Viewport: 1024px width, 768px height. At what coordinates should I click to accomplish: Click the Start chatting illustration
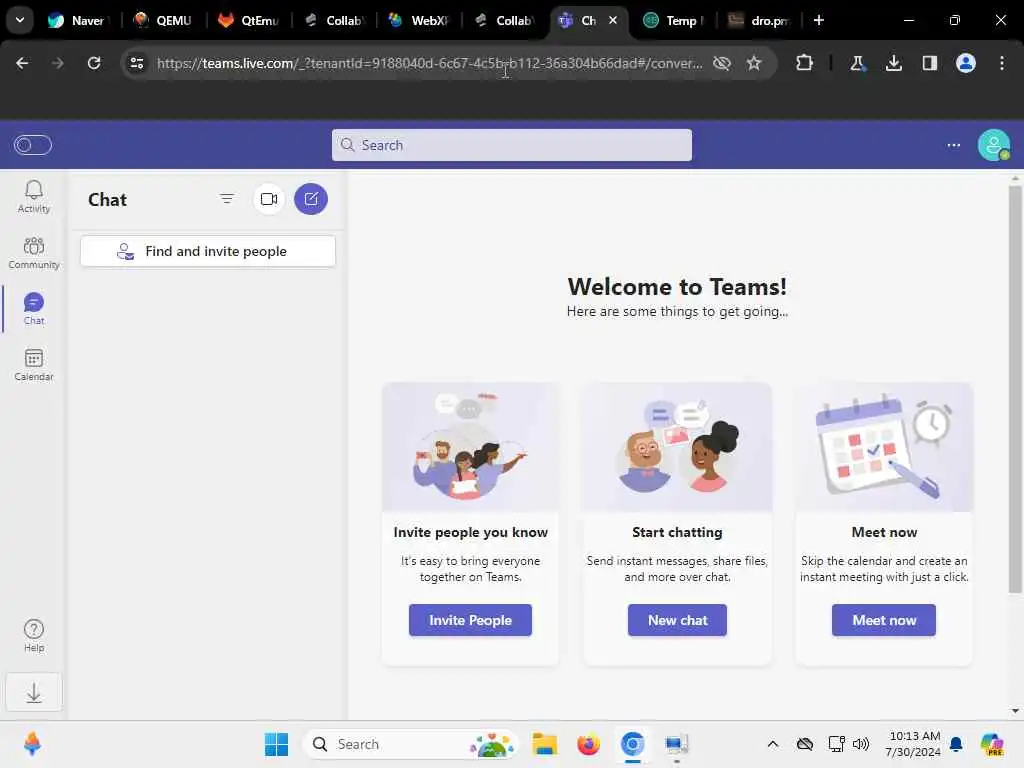pos(677,447)
